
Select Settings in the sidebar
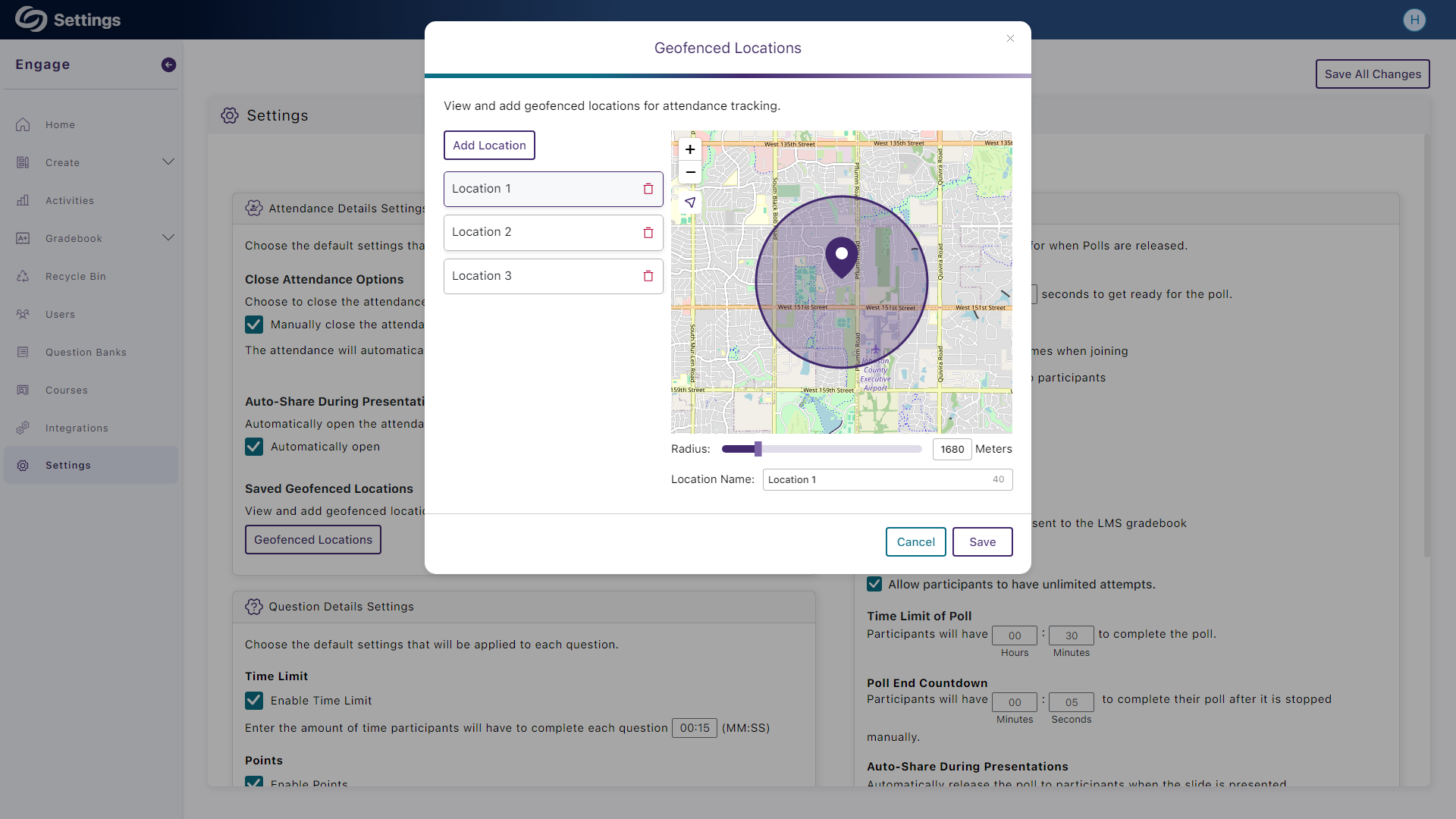pos(68,465)
